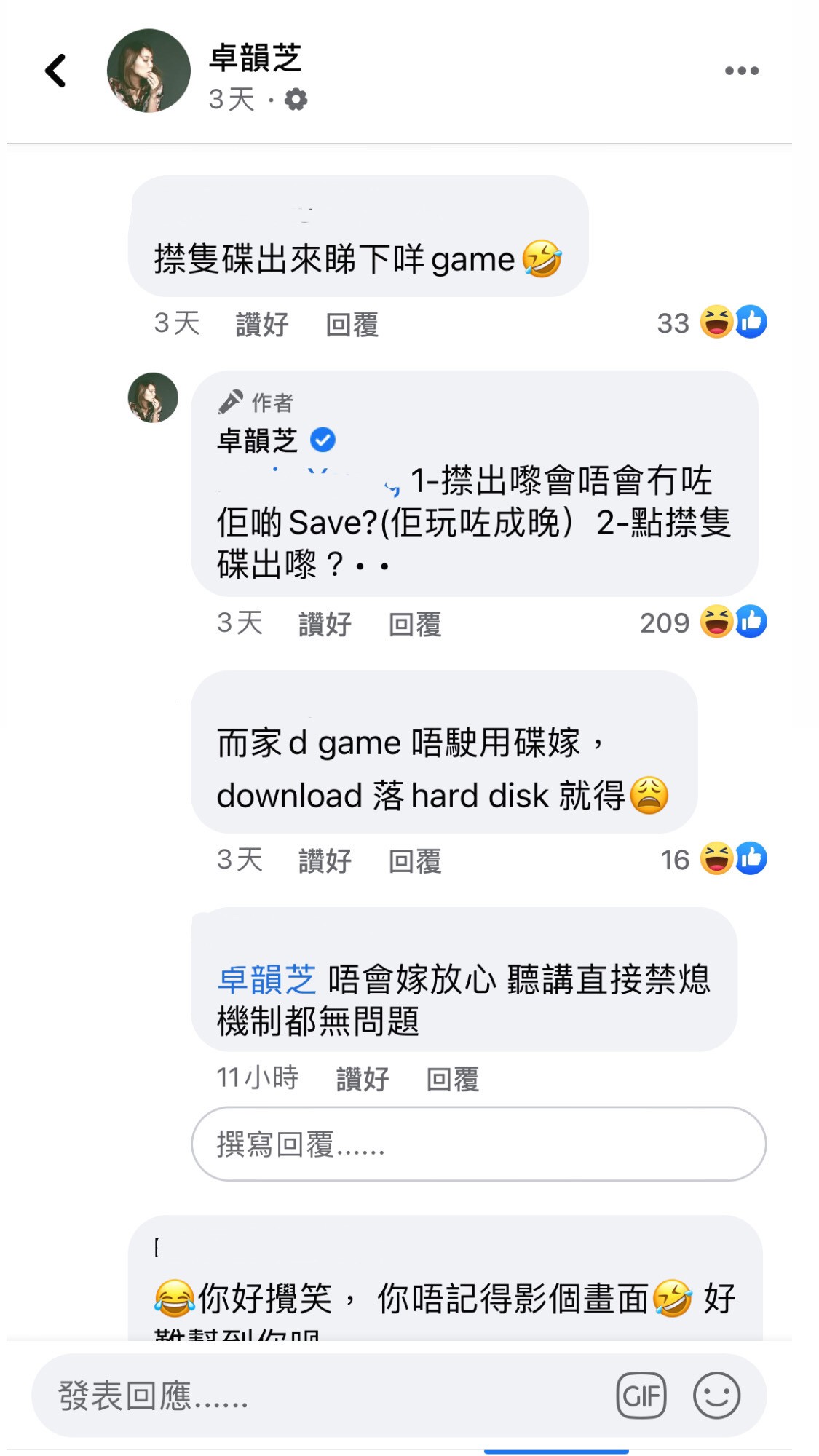
Task: Open 卓韻芝 profile picture in header
Action: [x=149, y=71]
